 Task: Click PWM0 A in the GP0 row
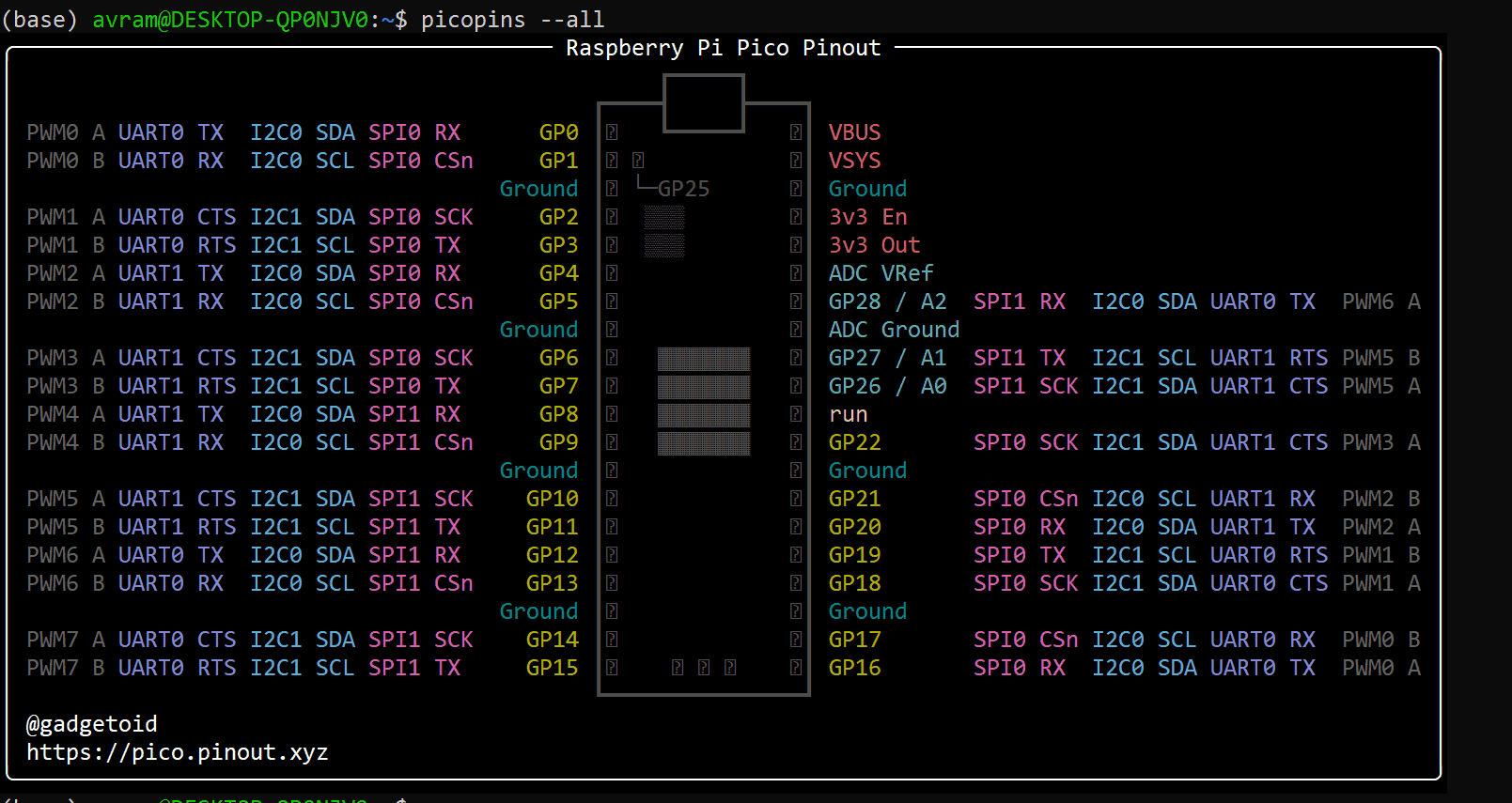coord(66,132)
